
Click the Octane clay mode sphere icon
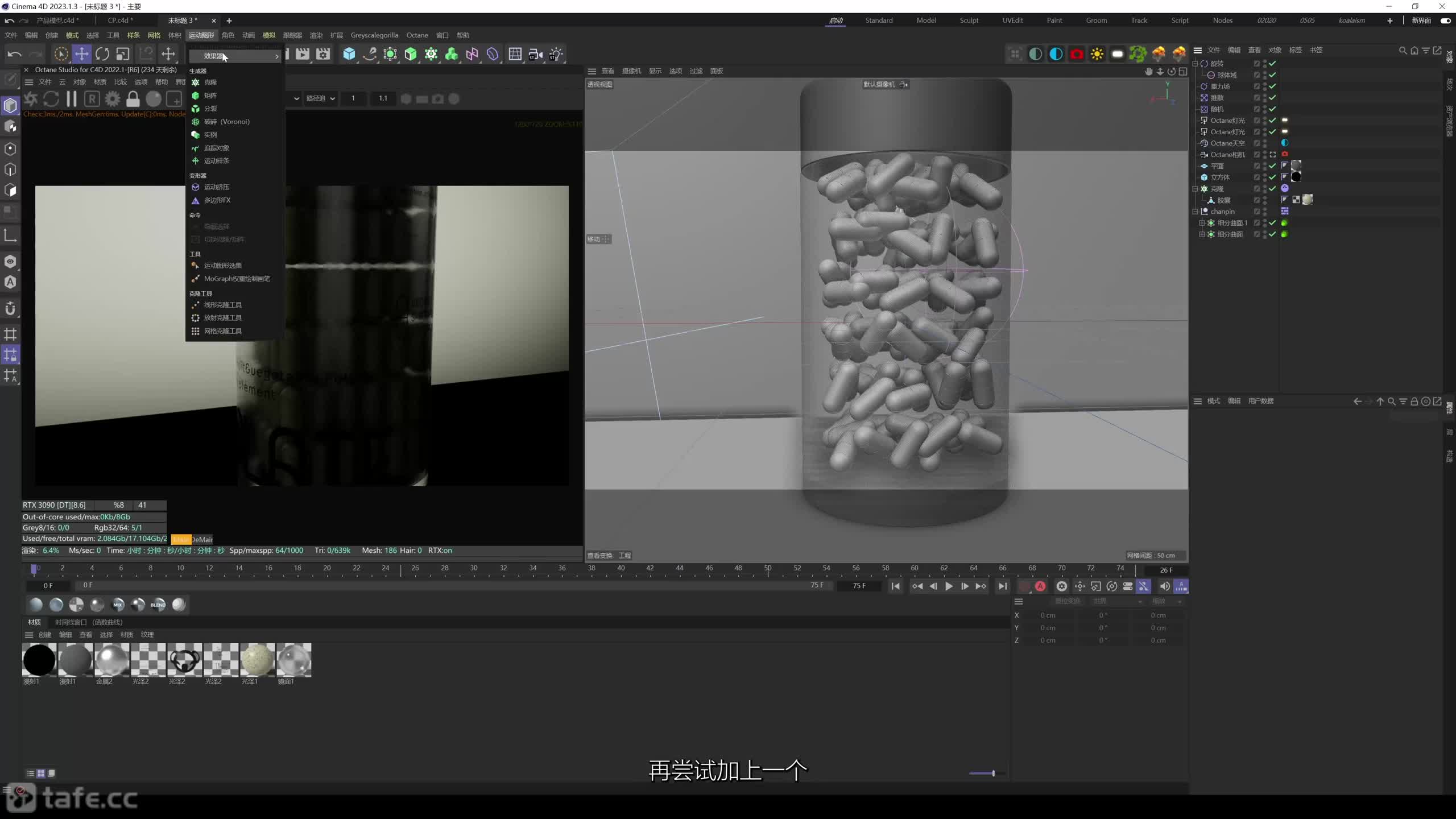pyautogui.click(x=154, y=99)
